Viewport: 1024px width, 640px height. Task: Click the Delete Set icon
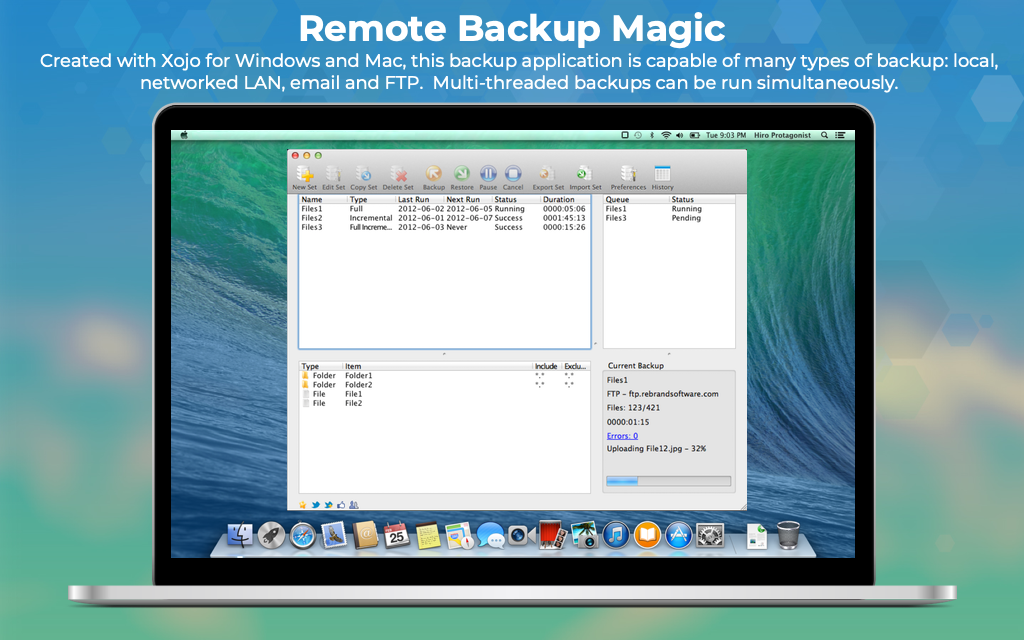point(397,176)
